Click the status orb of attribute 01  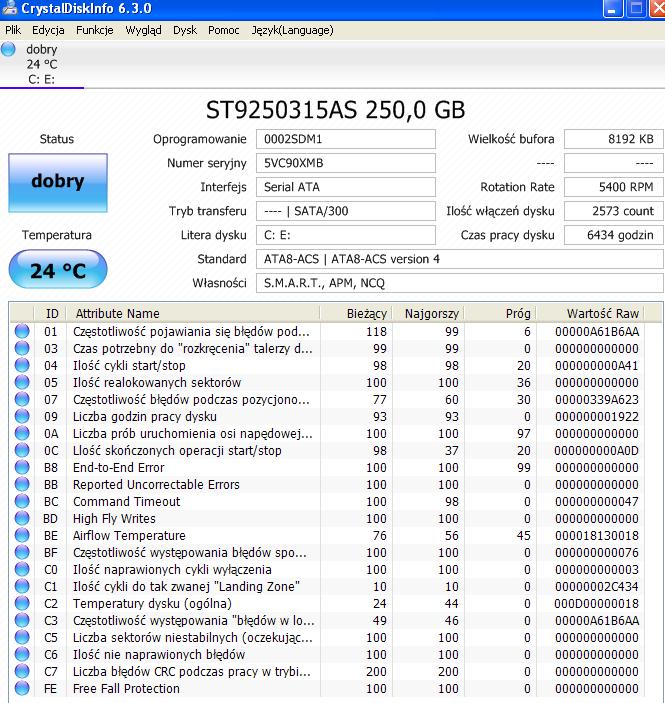click(22, 331)
